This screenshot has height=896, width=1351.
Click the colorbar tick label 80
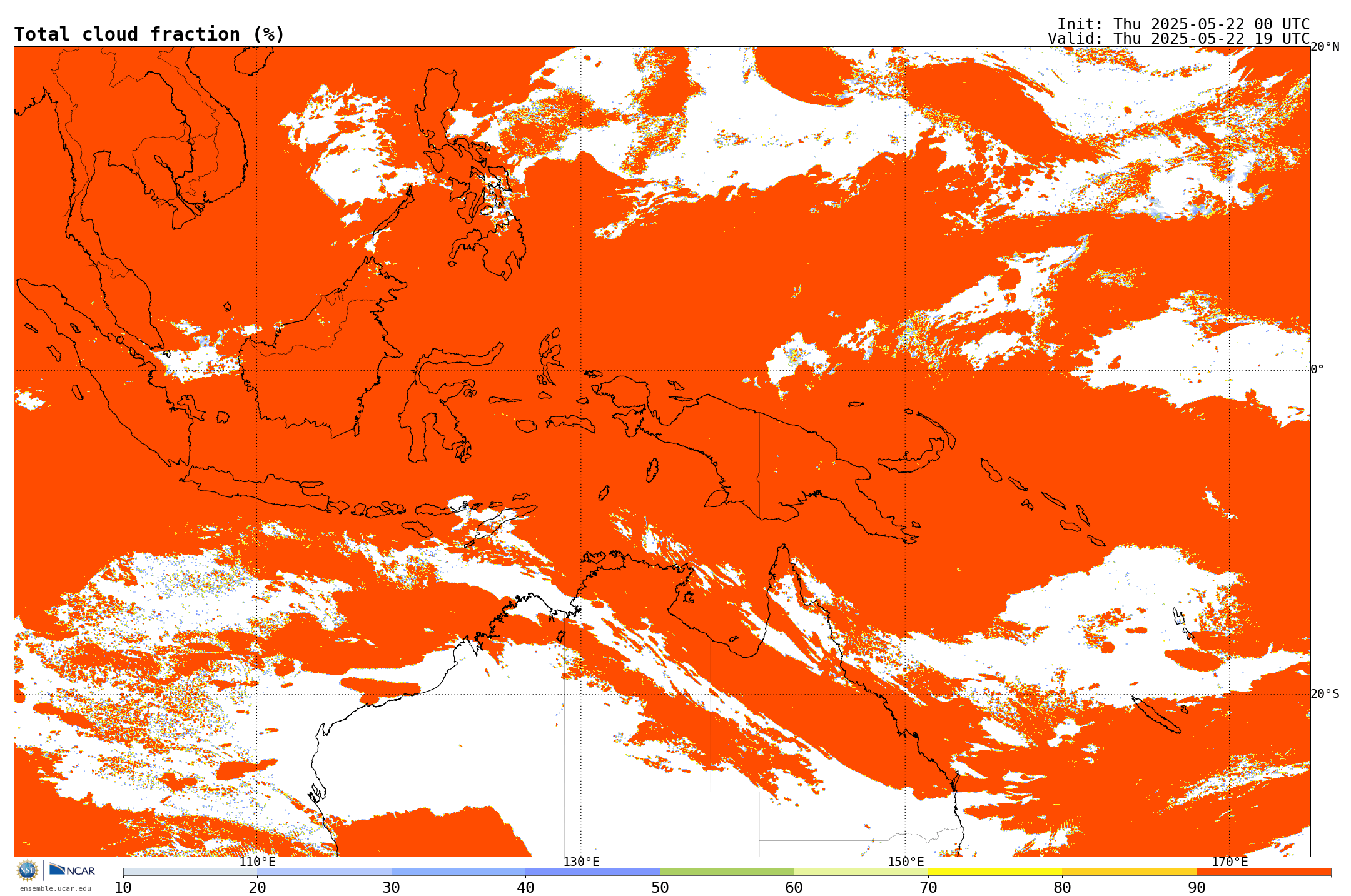[x=1062, y=888]
